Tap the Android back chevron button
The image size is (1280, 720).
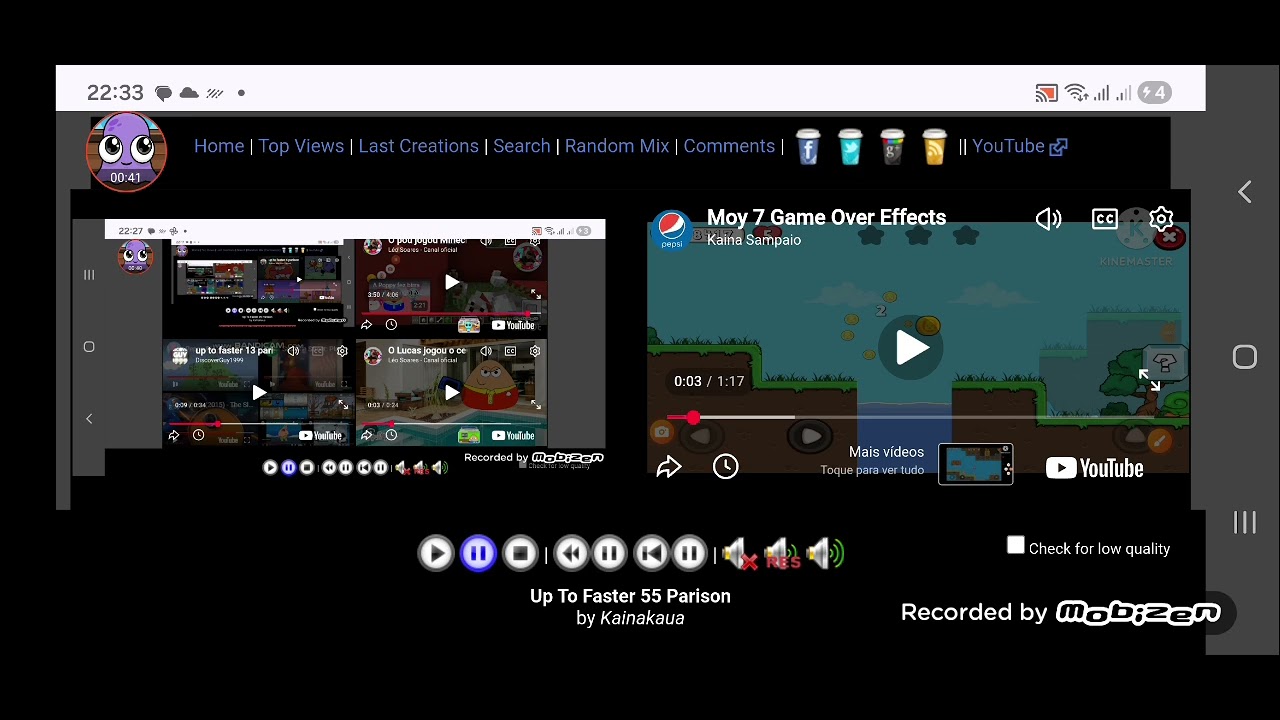coord(1244,192)
